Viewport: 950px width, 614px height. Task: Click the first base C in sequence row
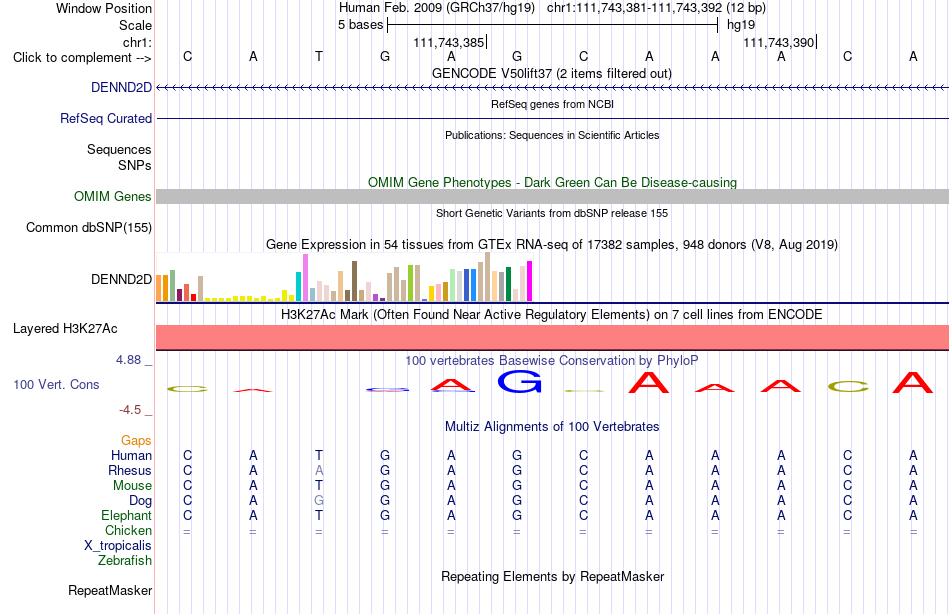pos(188,56)
